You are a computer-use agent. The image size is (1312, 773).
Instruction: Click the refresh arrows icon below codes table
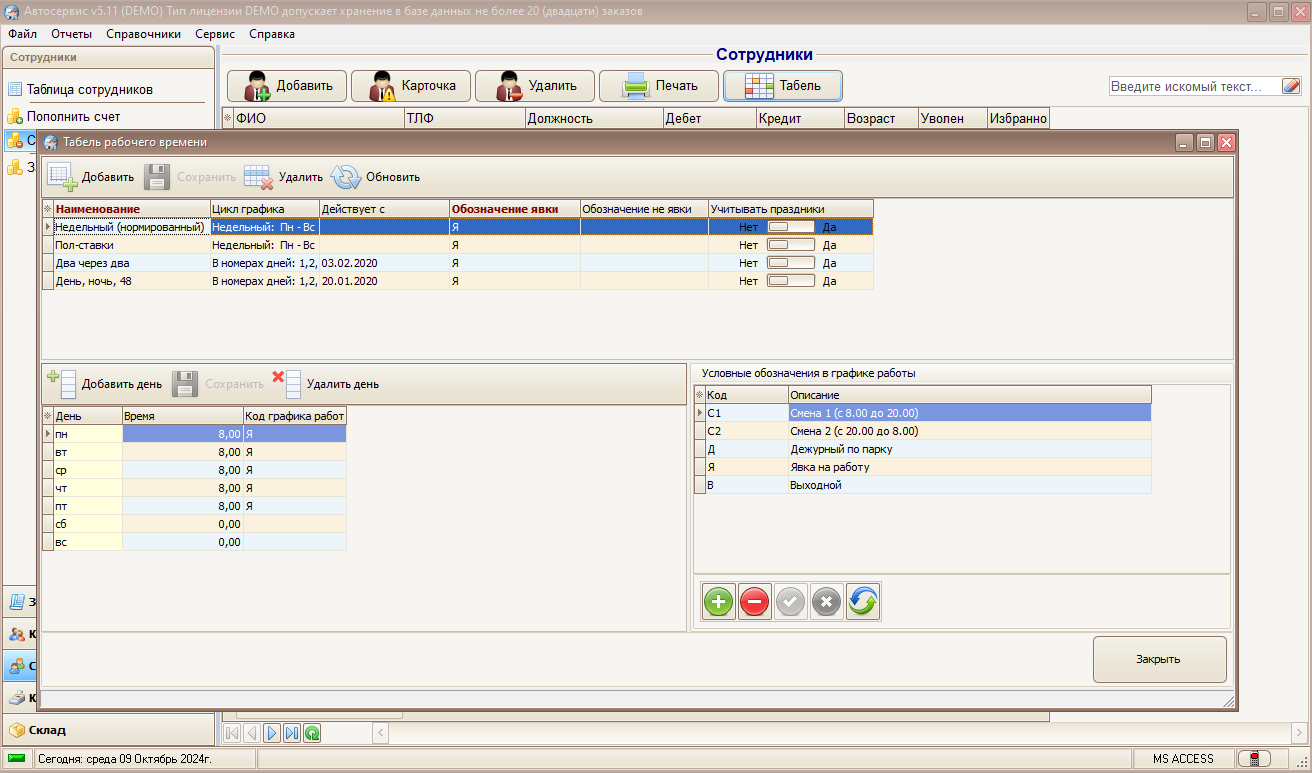coord(863,602)
